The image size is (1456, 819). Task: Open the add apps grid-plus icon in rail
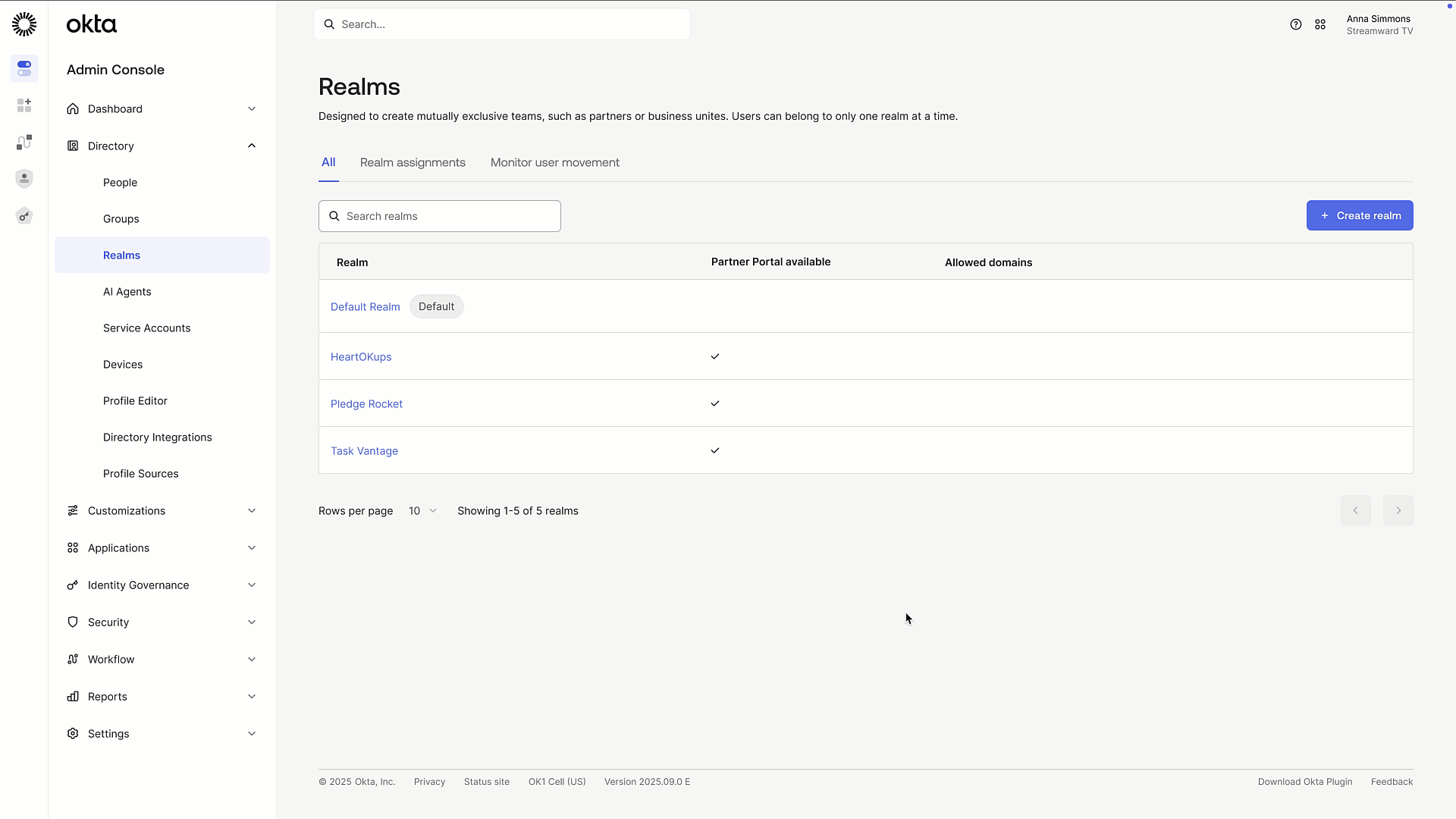pyautogui.click(x=24, y=105)
